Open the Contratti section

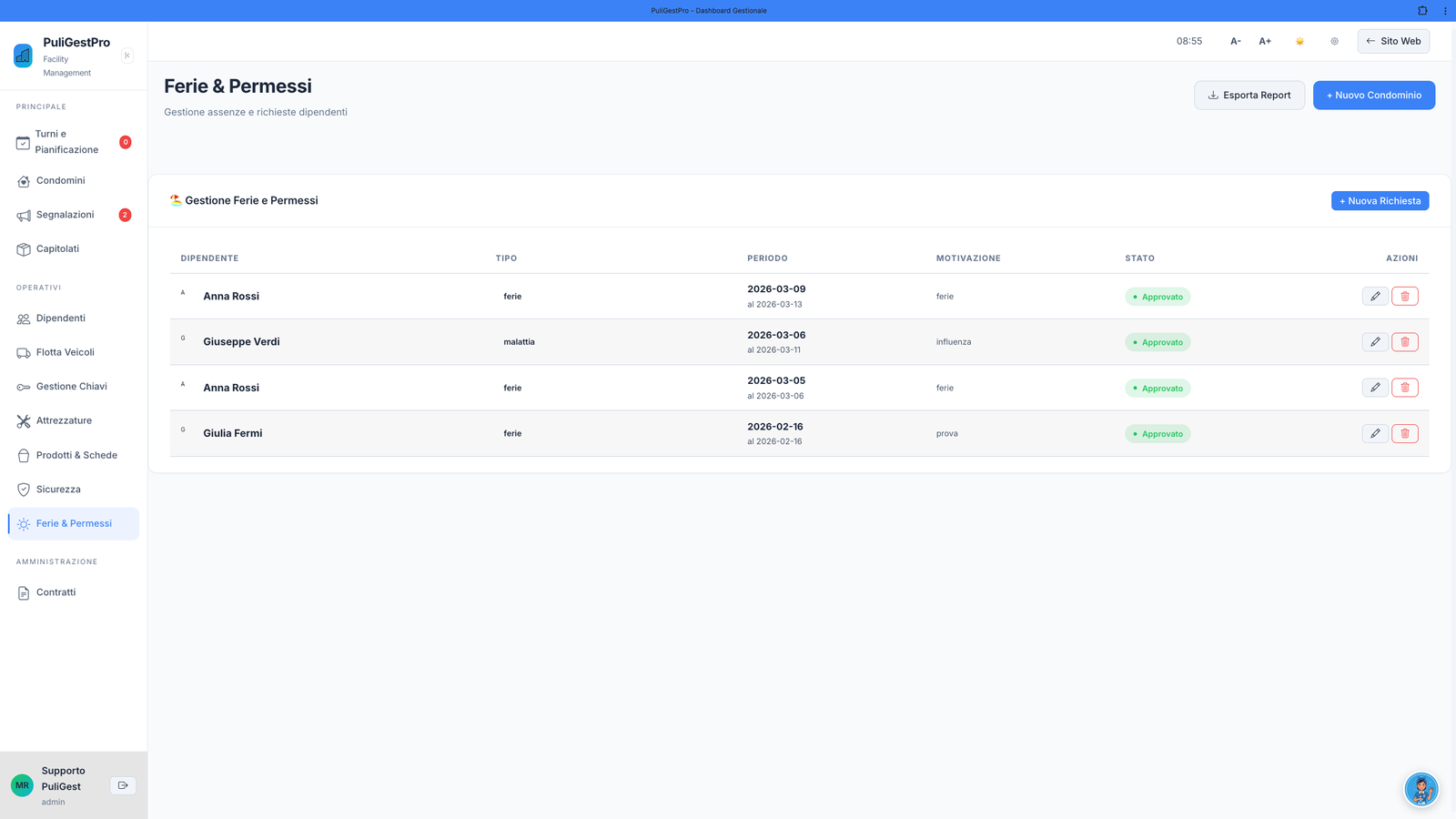click(24, 592)
